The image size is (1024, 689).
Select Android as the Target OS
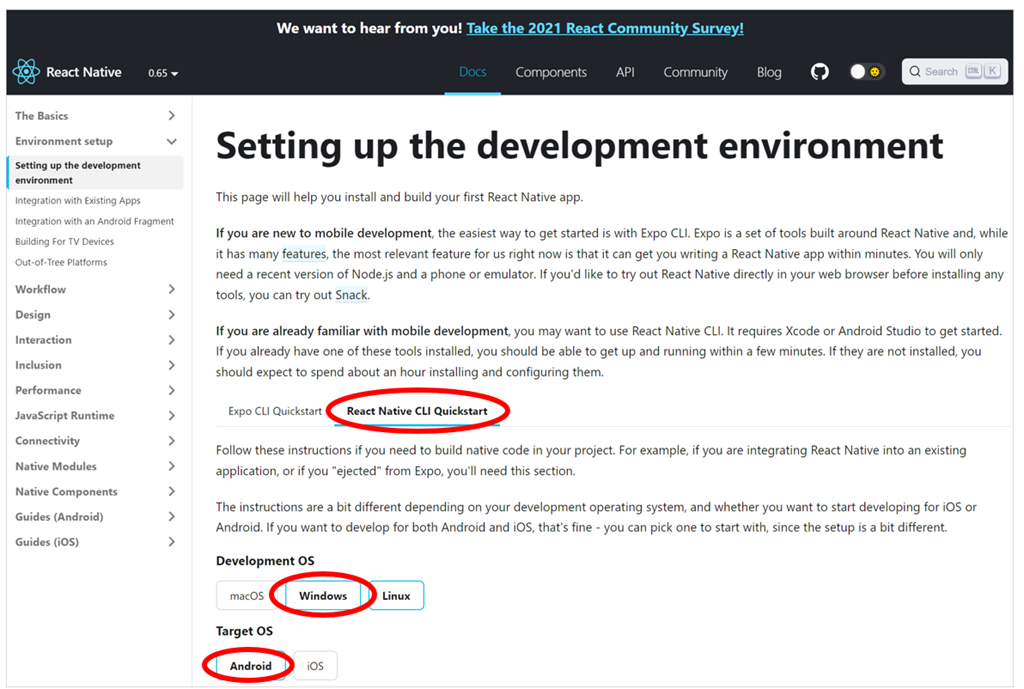tap(250, 665)
